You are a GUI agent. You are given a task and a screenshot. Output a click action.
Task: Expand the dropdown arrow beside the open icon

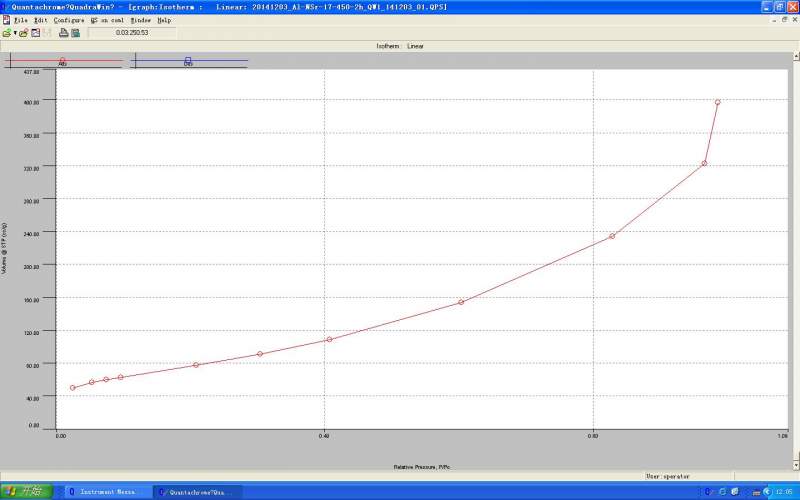15,33
